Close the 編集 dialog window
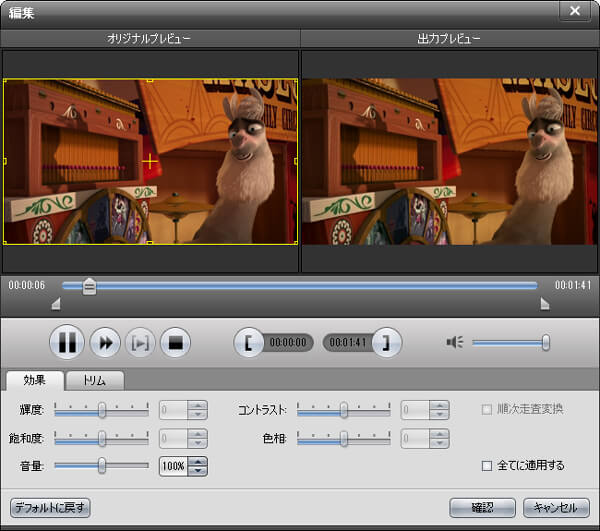 [575, 11]
